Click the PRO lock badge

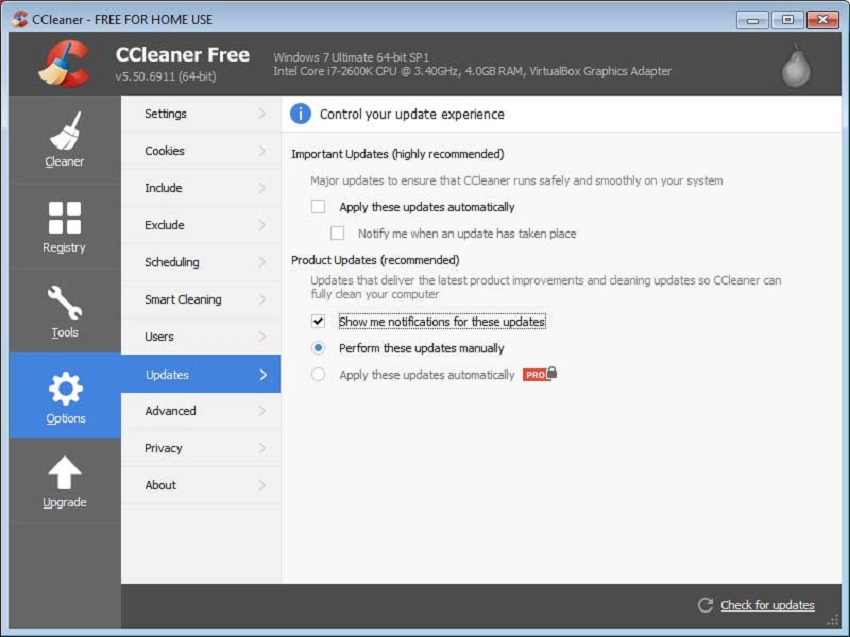540,374
